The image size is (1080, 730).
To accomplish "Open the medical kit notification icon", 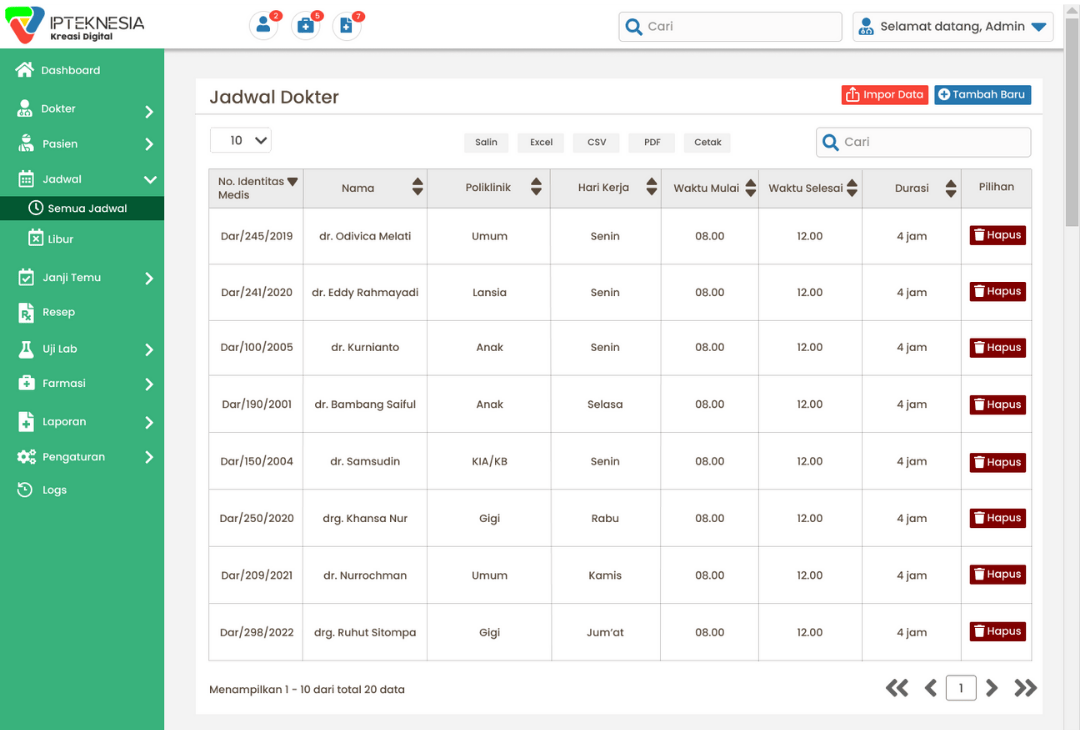I will 306,26.
